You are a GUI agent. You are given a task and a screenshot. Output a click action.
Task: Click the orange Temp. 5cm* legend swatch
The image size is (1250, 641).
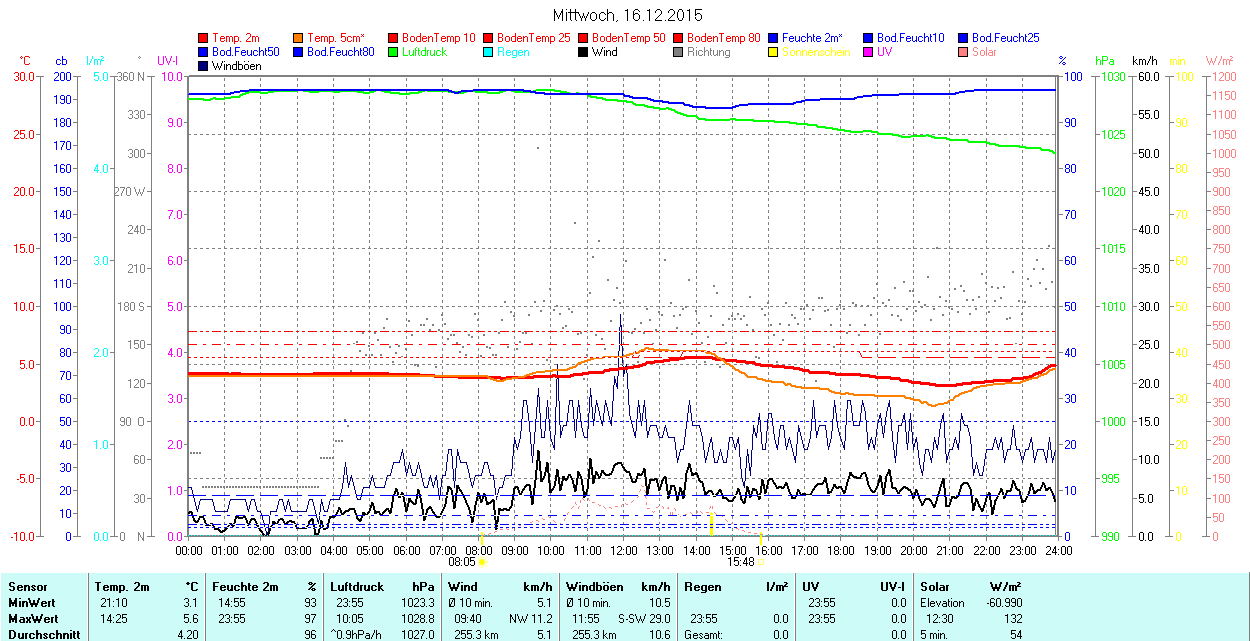pyautogui.click(x=299, y=38)
